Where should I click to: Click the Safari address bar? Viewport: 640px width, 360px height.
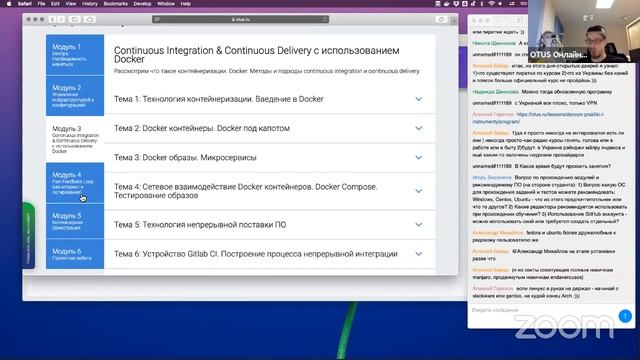tap(240, 19)
